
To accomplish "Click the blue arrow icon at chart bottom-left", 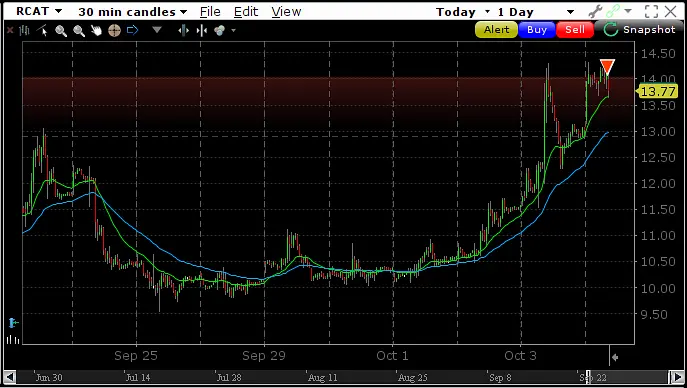I will (x=14, y=323).
